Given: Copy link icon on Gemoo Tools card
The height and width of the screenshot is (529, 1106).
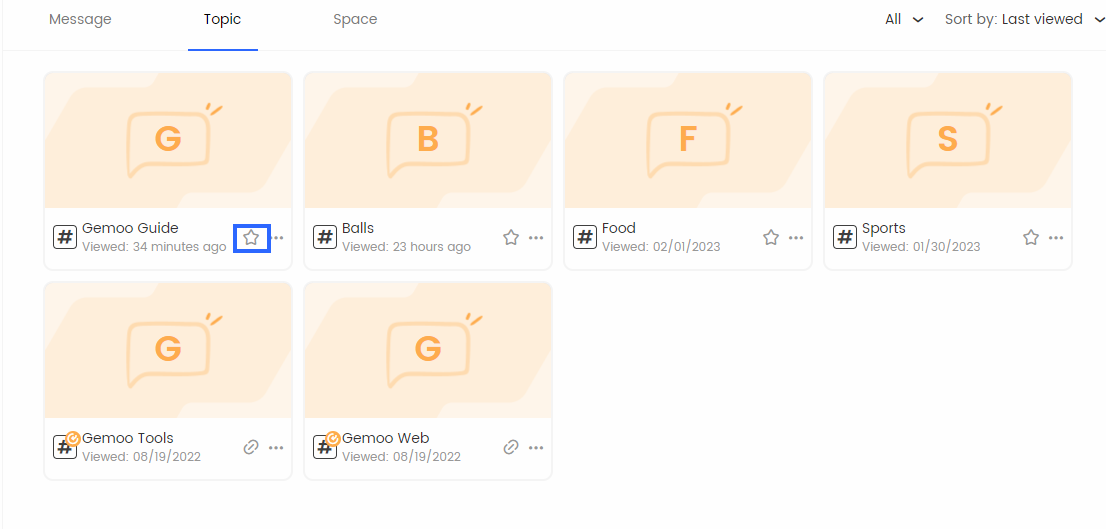Looking at the screenshot, I should pos(251,447).
